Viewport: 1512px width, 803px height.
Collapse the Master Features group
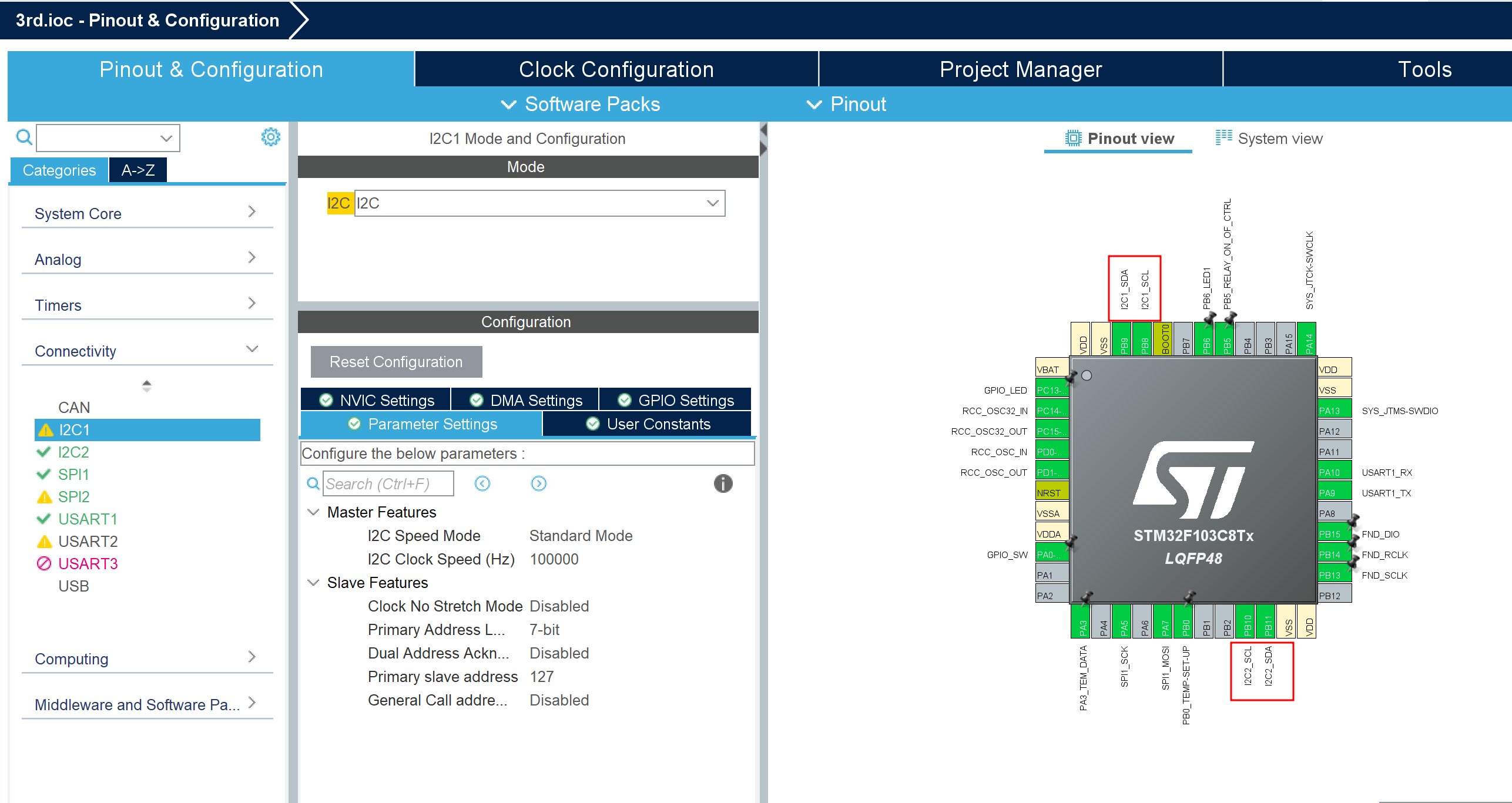point(314,512)
